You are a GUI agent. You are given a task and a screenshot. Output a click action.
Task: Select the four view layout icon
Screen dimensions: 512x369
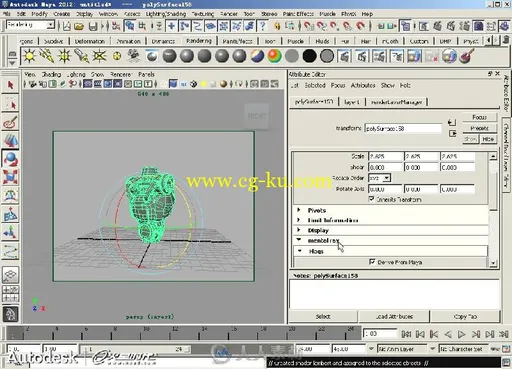click(10, 294)
